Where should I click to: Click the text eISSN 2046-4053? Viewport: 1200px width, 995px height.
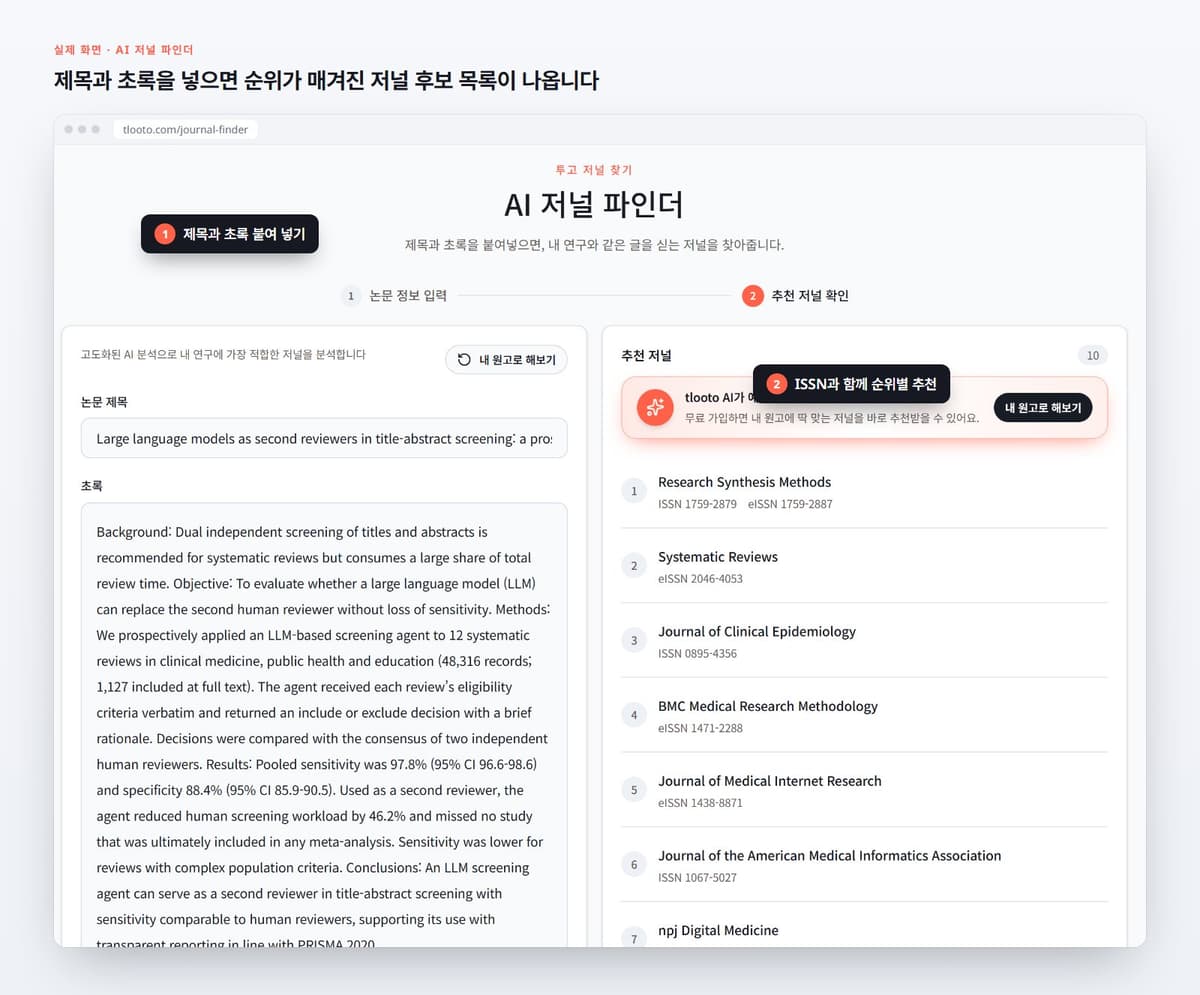700,579
